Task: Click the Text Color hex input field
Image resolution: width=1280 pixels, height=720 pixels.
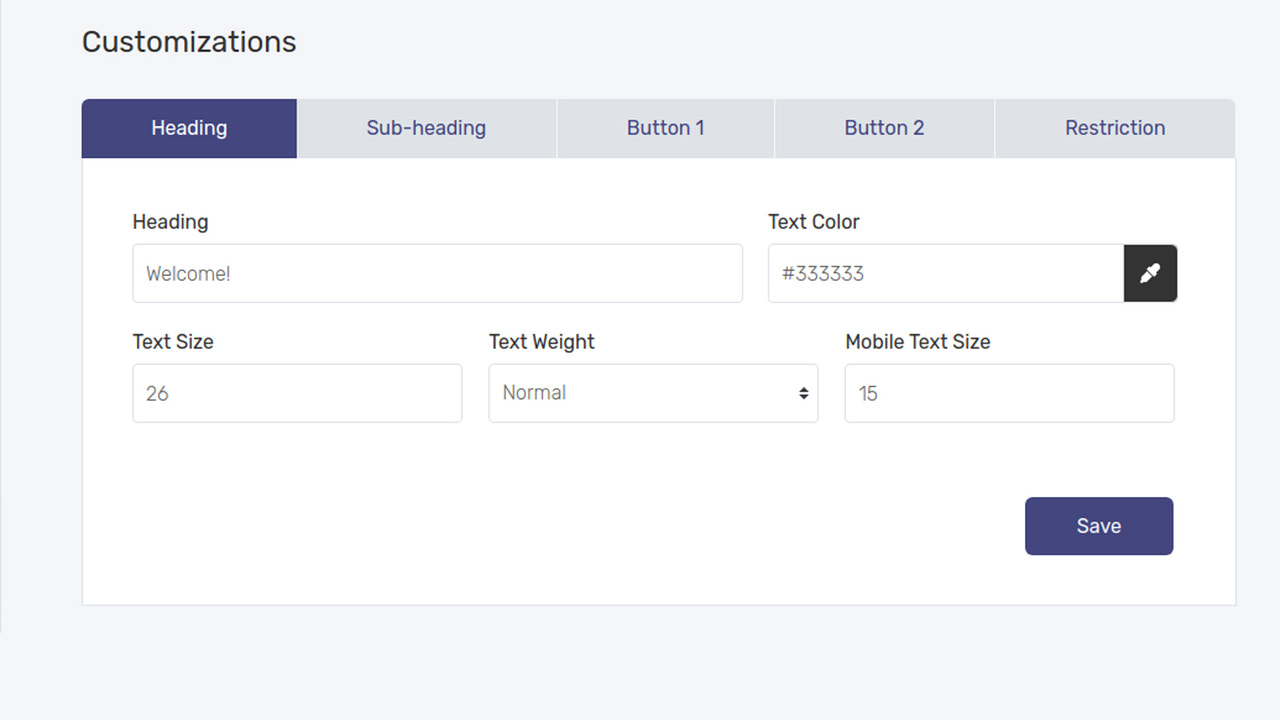Action: coord(945,273)
